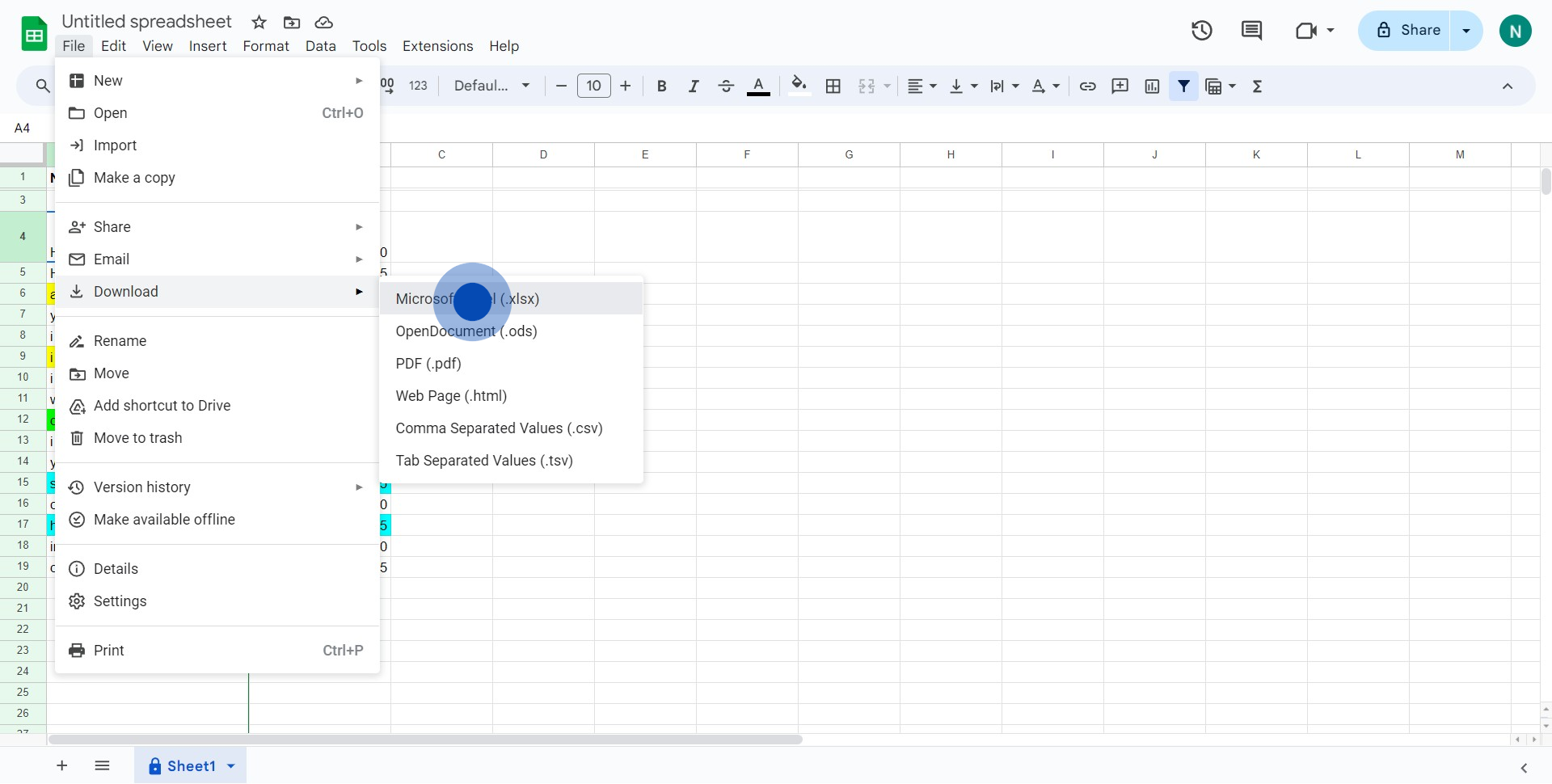Click the functions sigma icon

[1257, 86]
